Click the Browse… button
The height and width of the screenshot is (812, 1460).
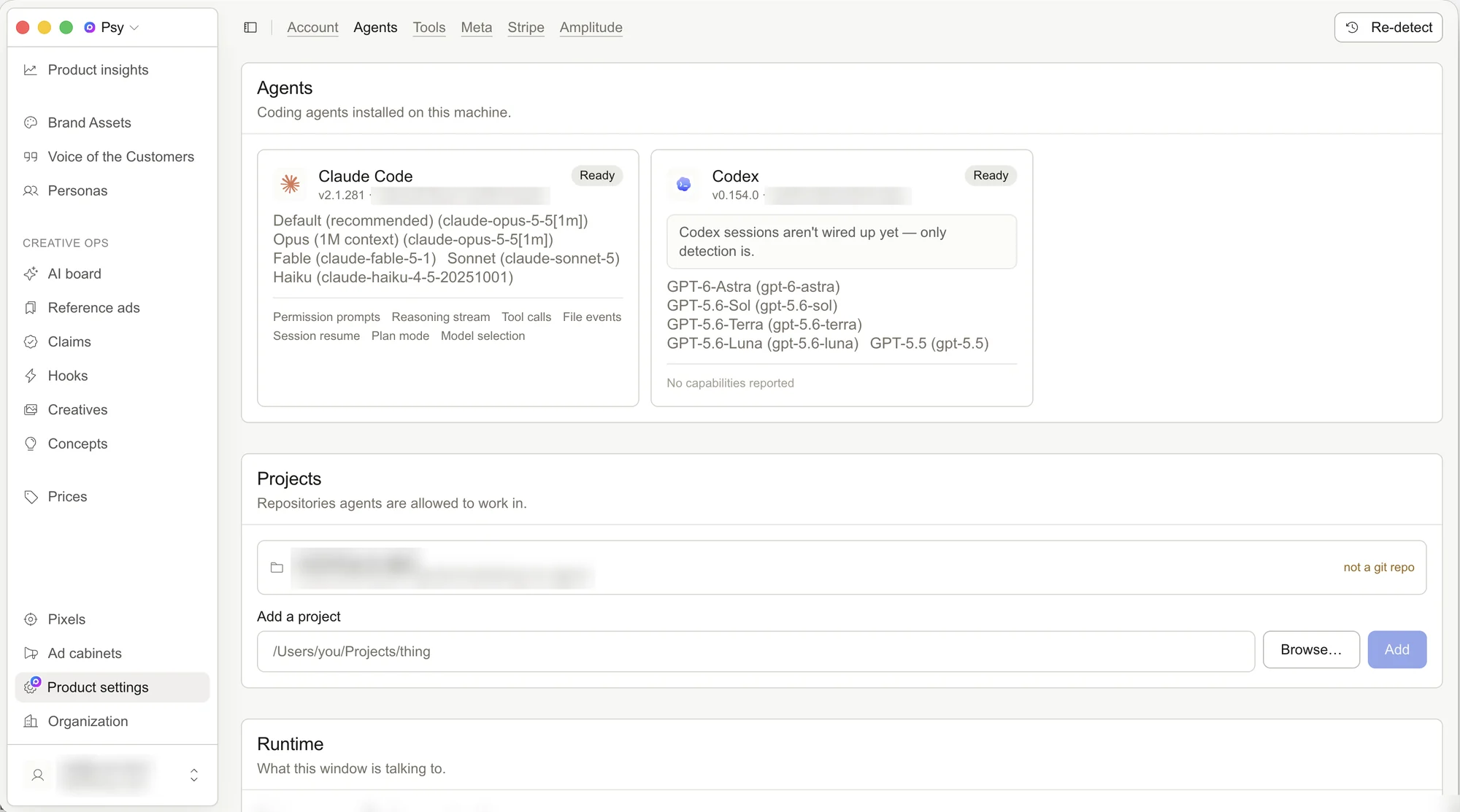[x=1311, y=649]
